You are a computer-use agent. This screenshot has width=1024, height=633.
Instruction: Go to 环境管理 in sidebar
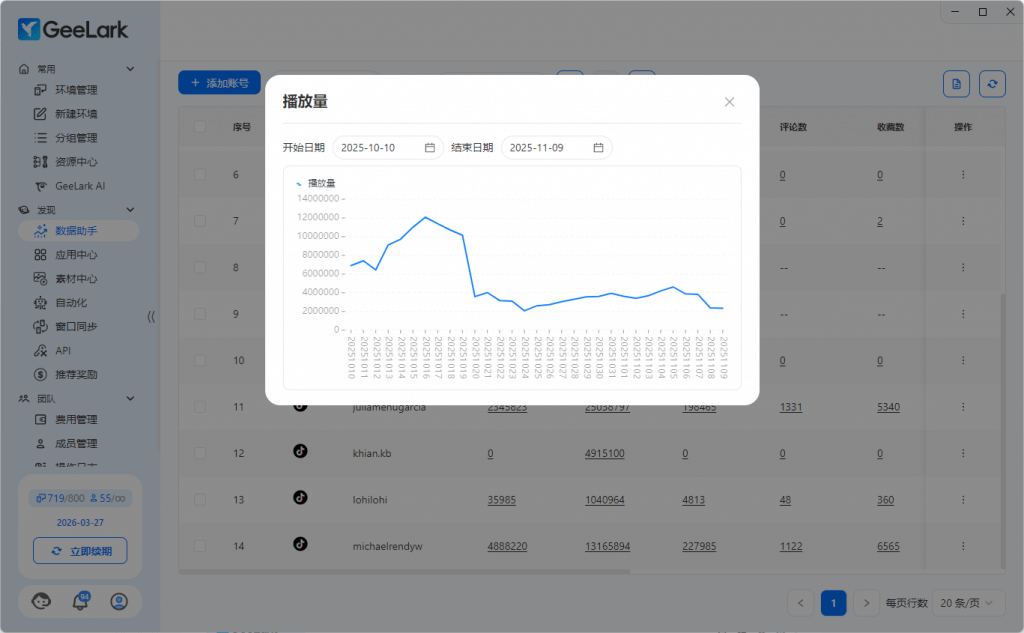coord(76,90)
